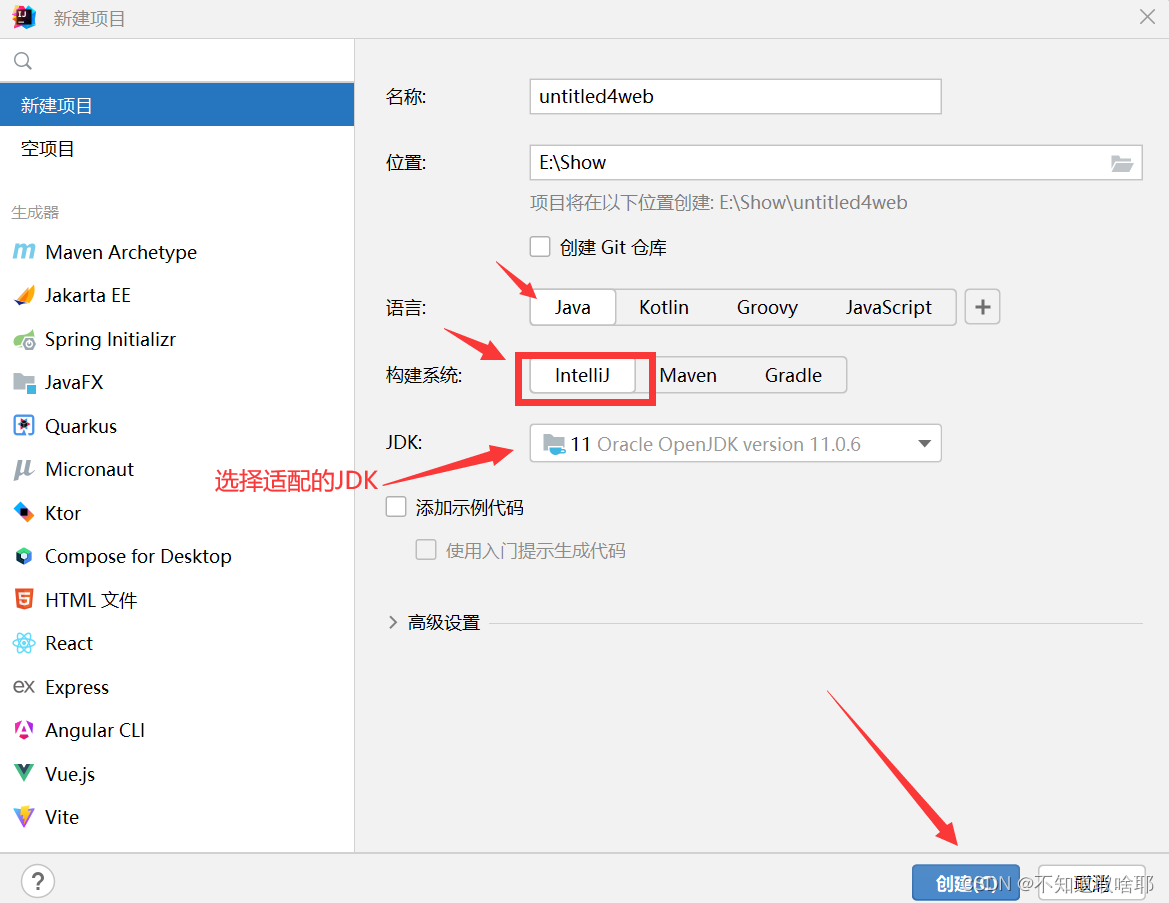Open the Quarkus generator
Image resolution: width=1169 pixels, height=903 pixels.
click(177, 426)
